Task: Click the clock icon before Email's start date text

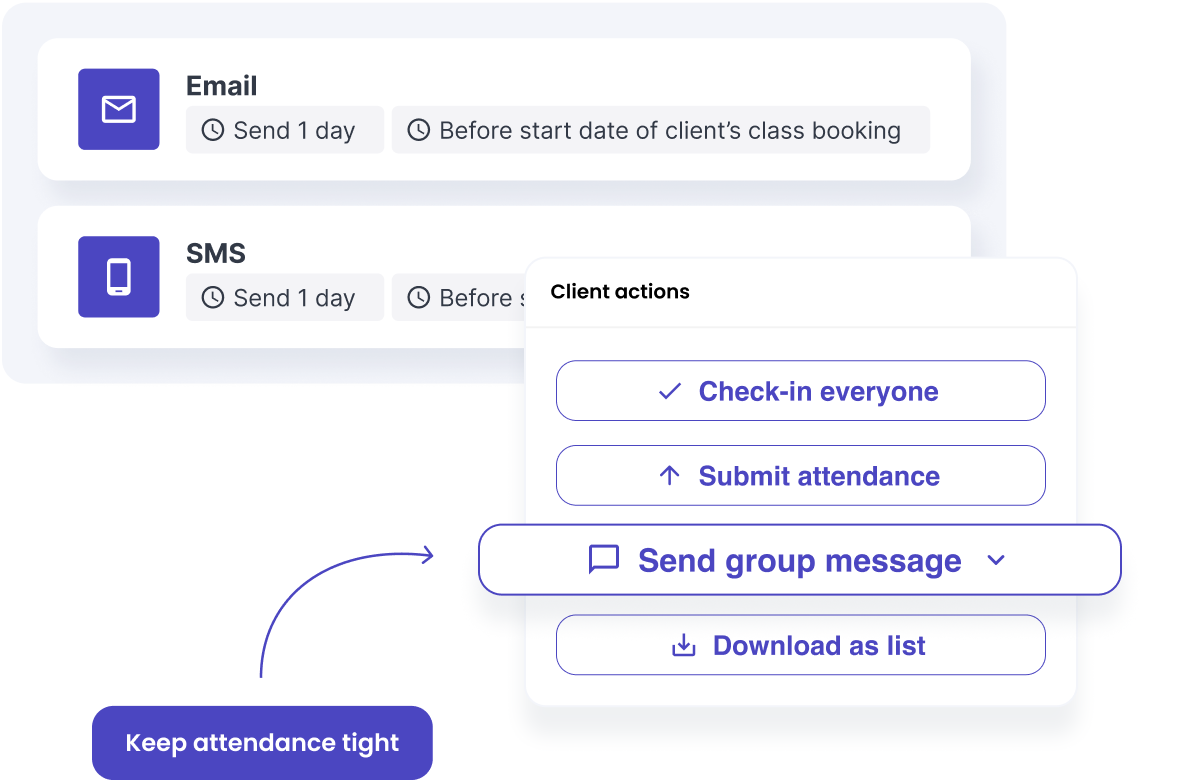Action: [x=418, y=130]
